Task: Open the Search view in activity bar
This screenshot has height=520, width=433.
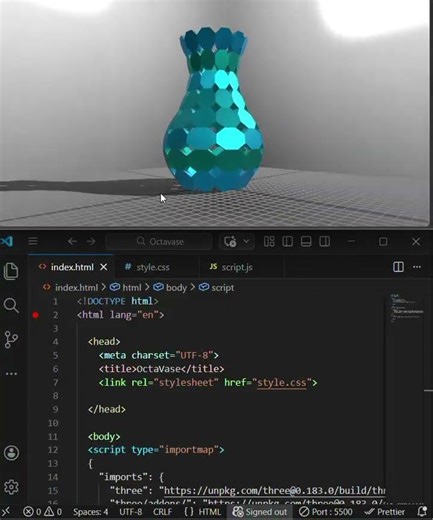Action: pos(11,305)
